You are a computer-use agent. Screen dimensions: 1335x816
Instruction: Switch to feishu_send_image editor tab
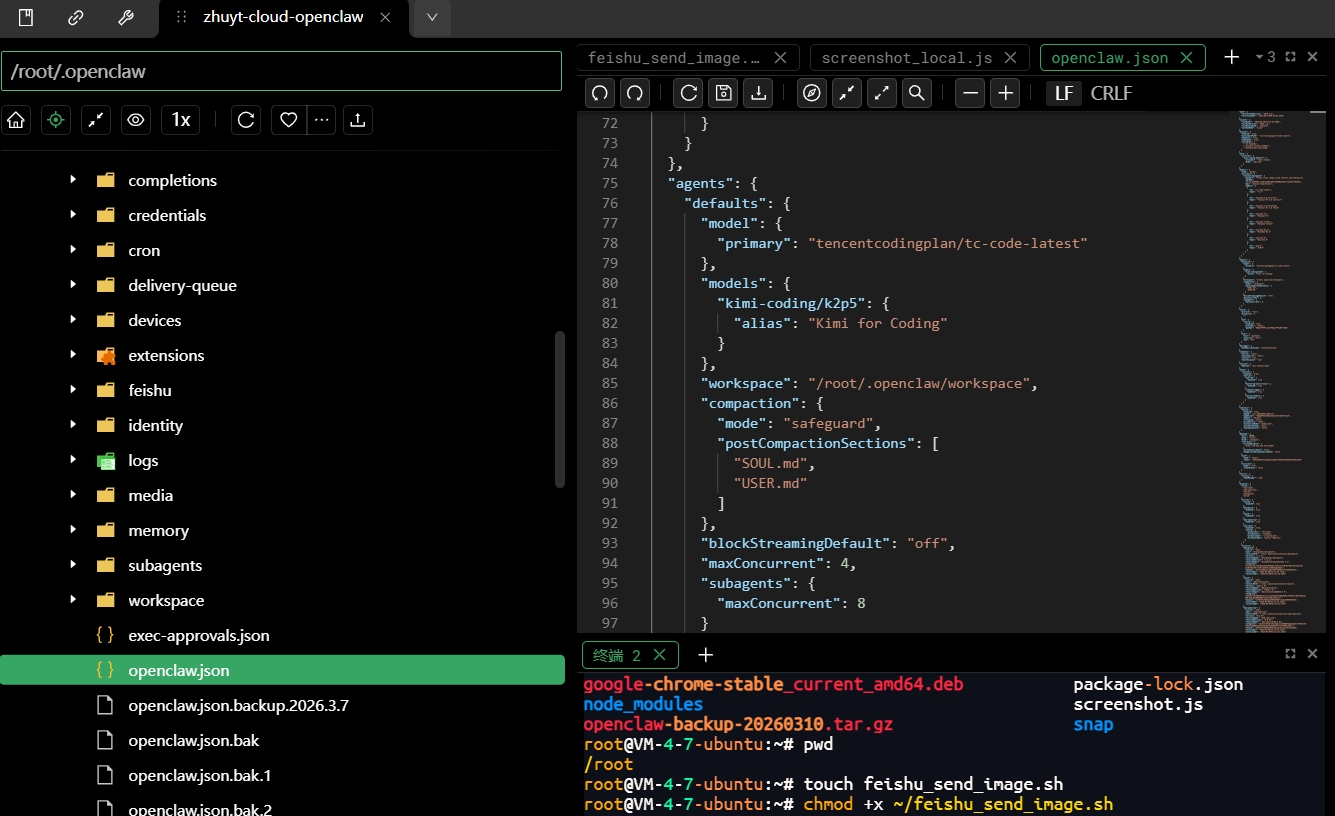tap(674, 58)
